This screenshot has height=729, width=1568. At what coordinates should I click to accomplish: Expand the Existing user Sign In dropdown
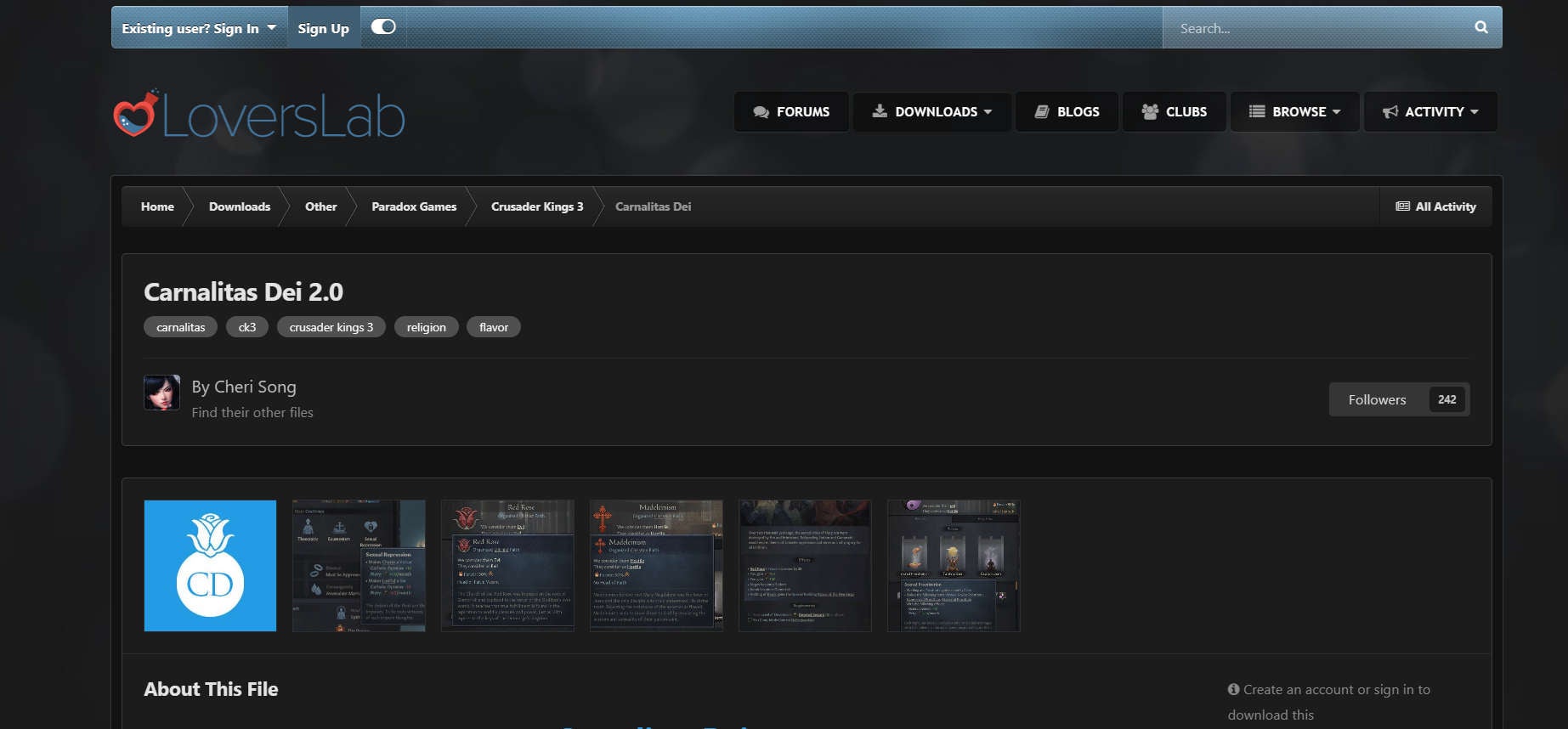[199, 28]
